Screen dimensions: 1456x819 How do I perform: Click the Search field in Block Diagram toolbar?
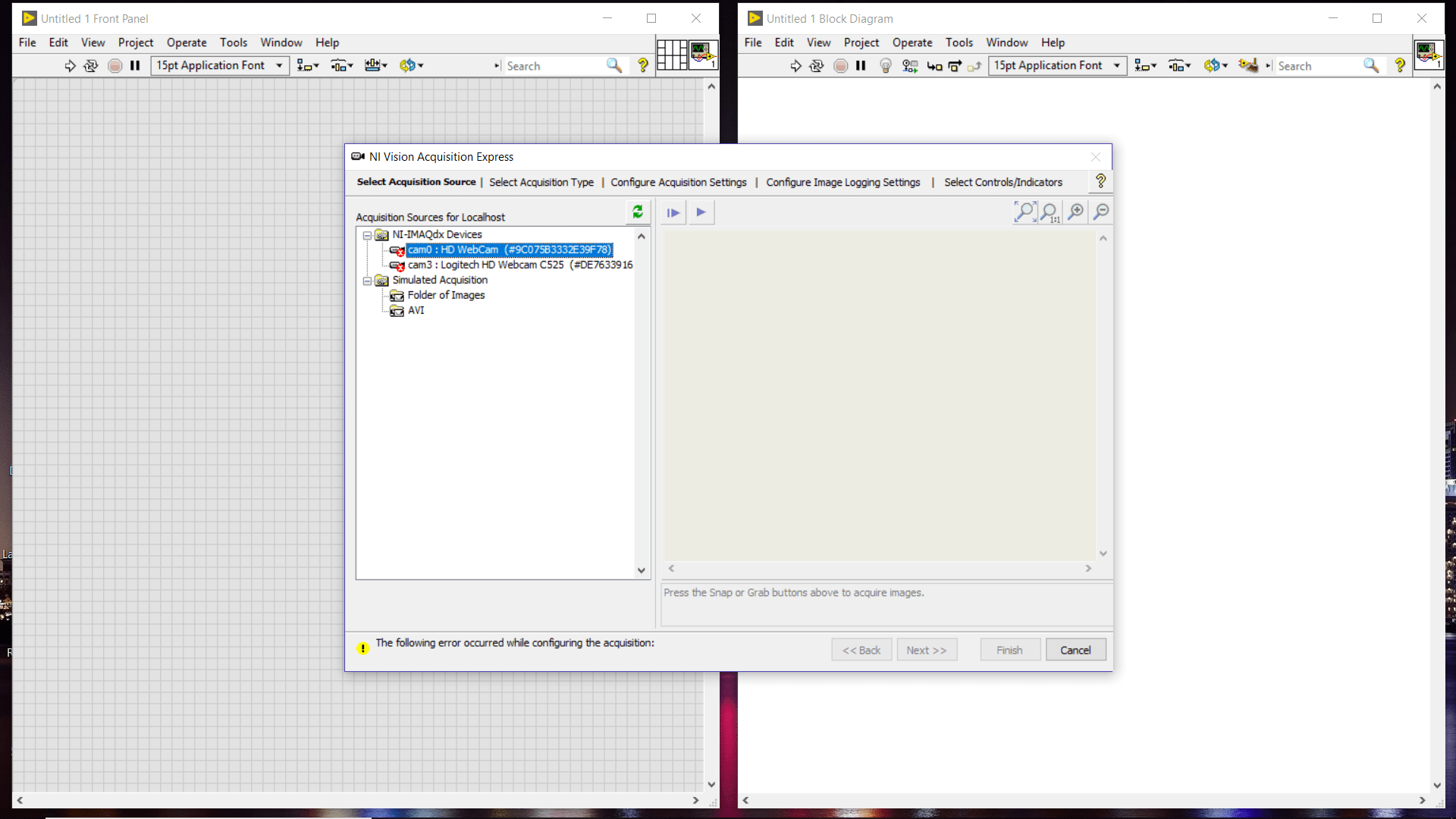(x=1317, y=66)
